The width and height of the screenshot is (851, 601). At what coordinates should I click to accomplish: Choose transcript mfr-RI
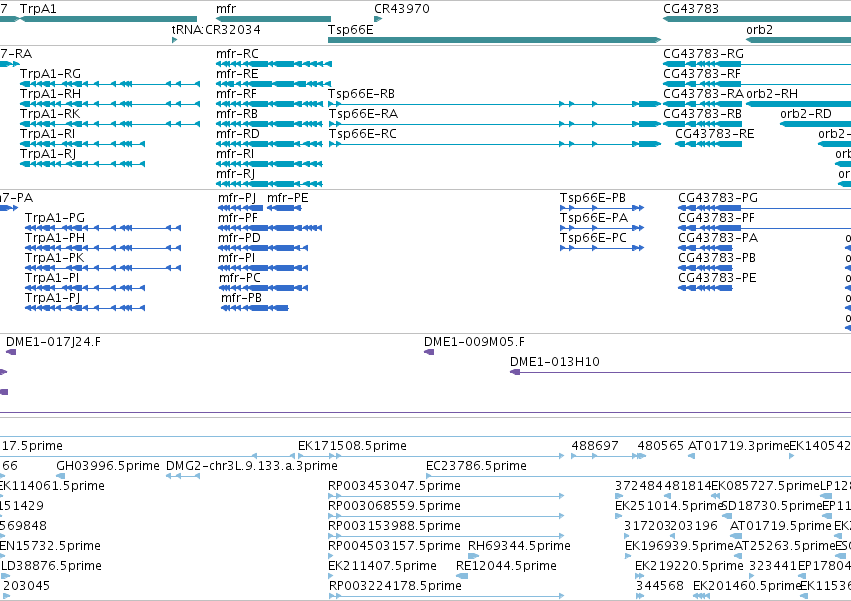pos(235,154)
